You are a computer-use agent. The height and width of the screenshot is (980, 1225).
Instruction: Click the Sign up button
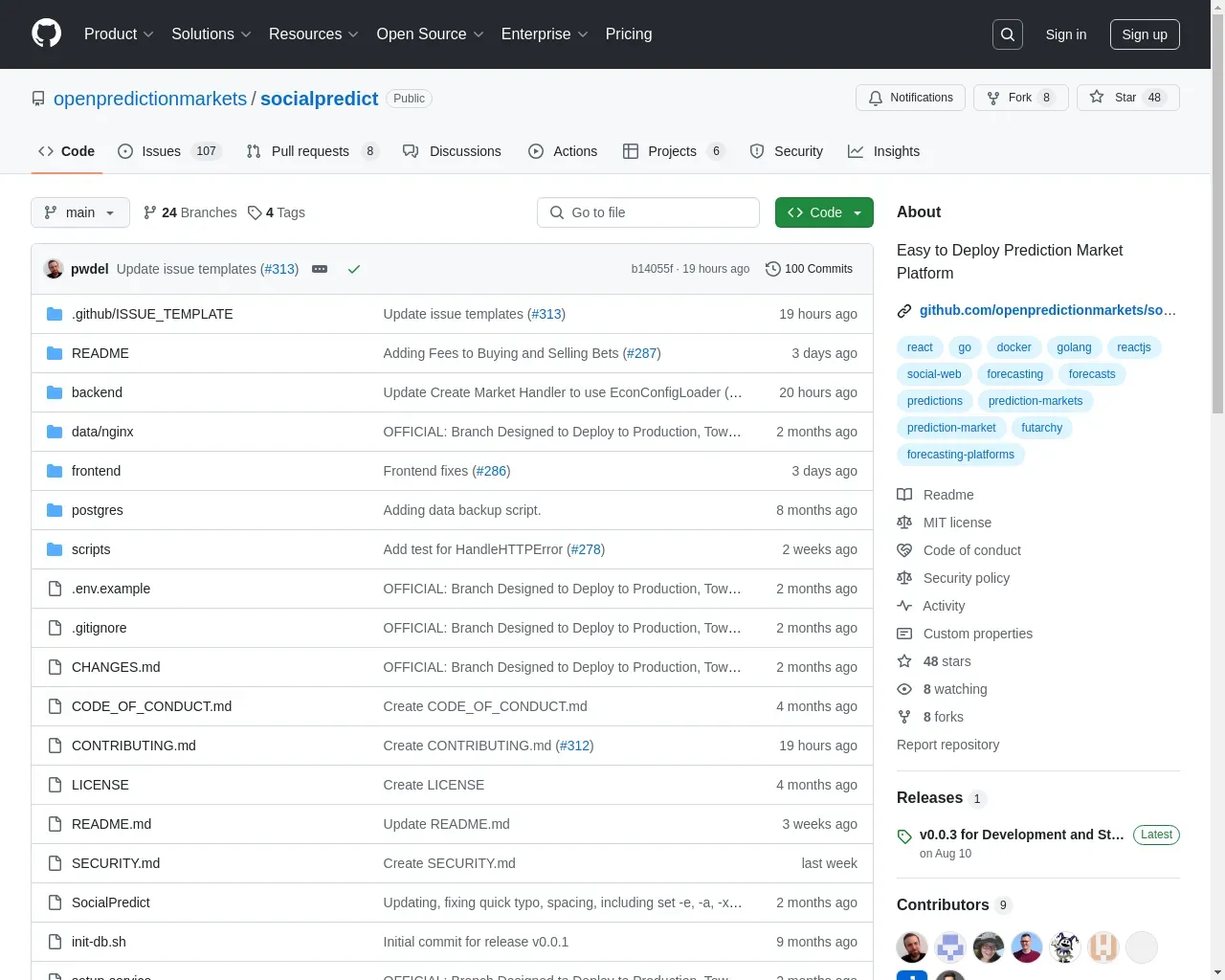pyautogui.click(x=1145, y=34)
